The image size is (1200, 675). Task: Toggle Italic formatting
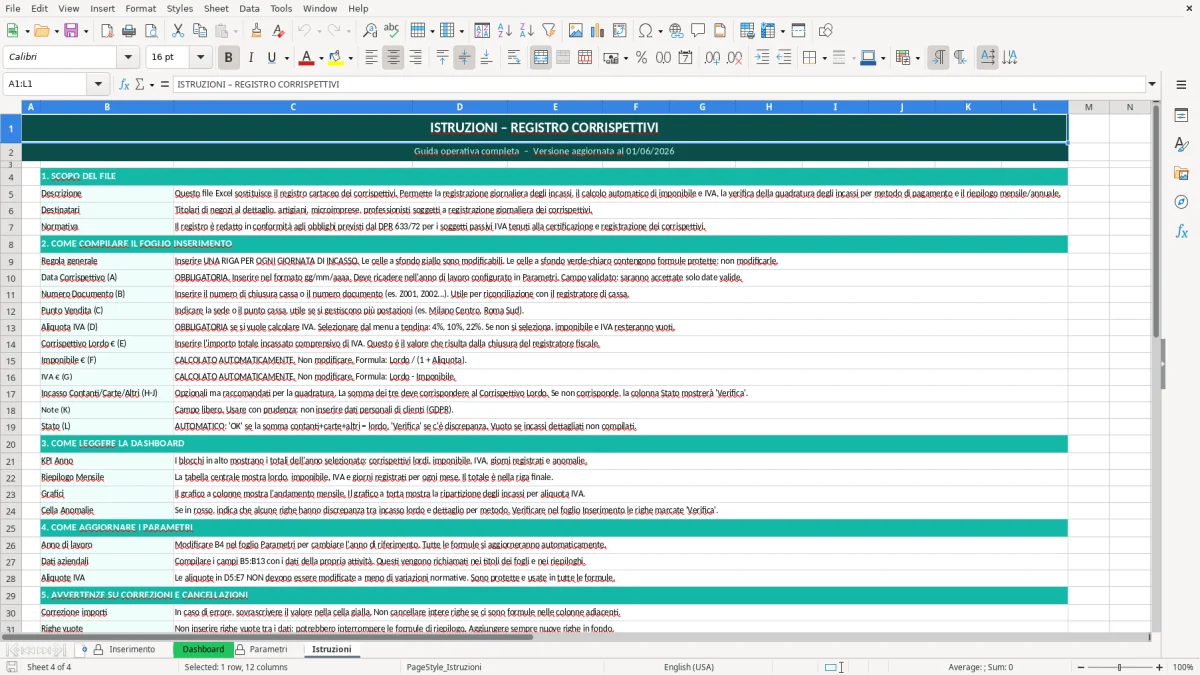tap(250, 58)
